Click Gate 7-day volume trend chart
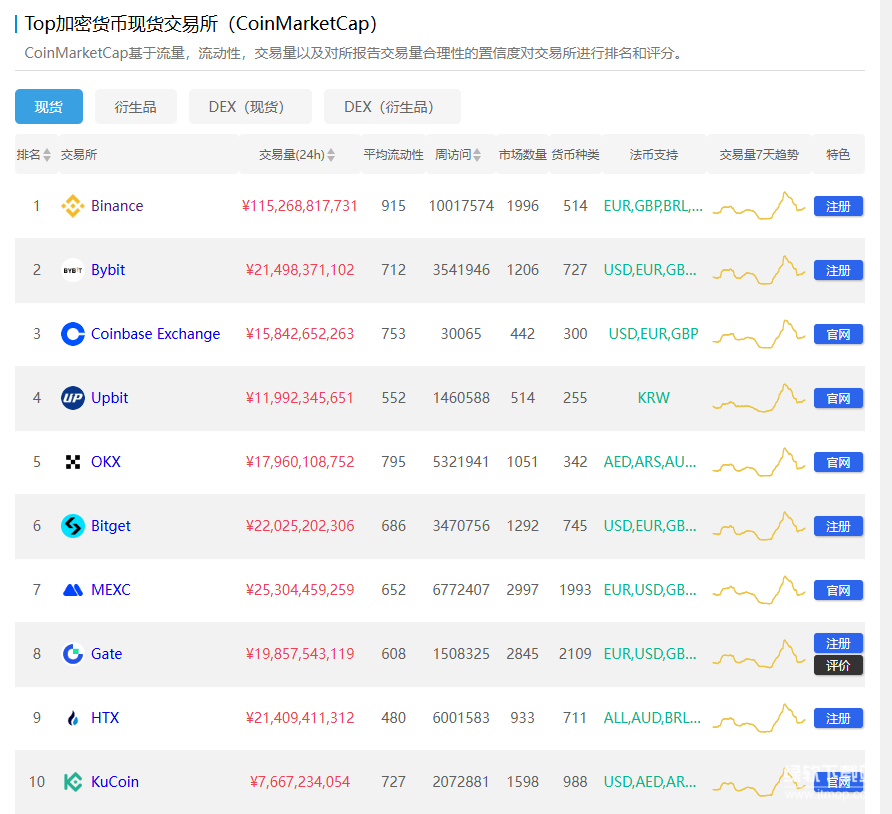Image resolution: width=892 pixels, height=814 pixels. point(759,654)
